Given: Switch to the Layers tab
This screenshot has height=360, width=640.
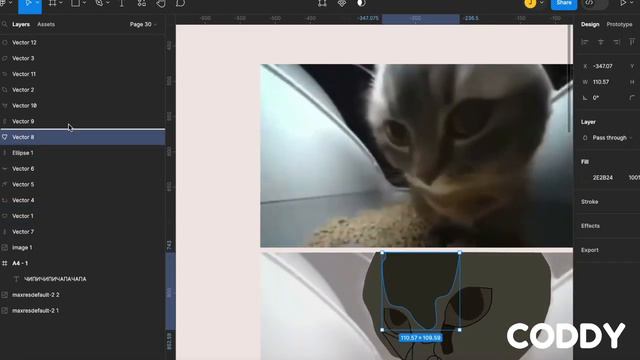Looking at the screenshot, I should pyautogui.click(x=21, y=24).
